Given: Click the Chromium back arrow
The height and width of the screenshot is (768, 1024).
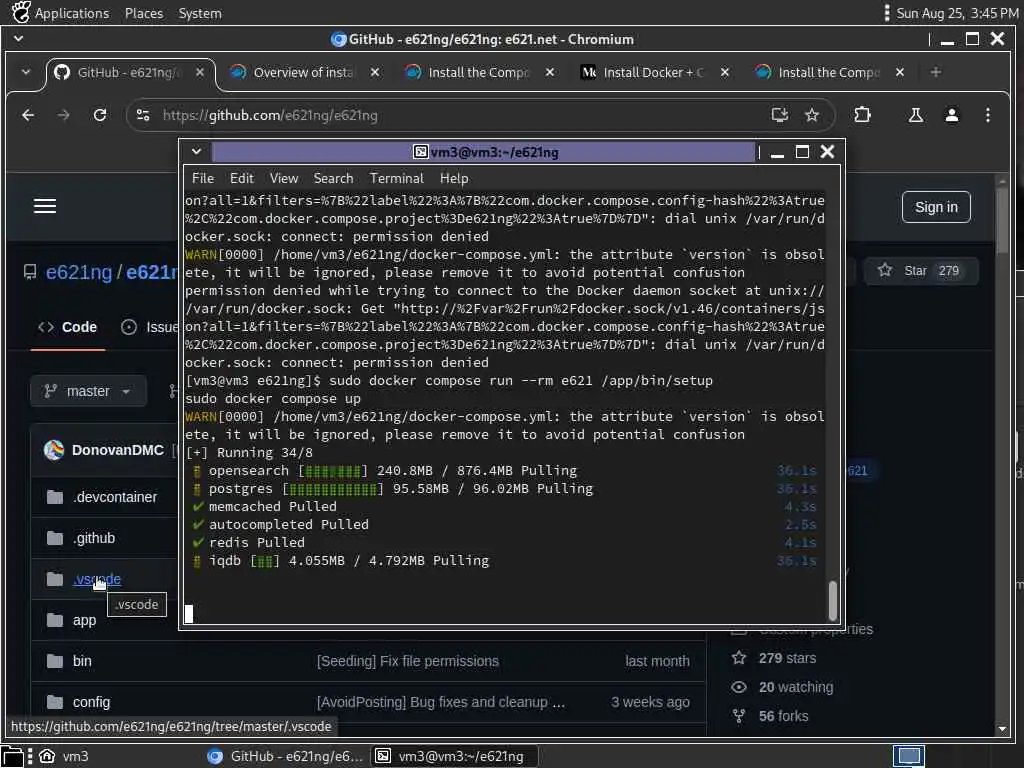Looking at the screenshot, I should tap(28, 116).
